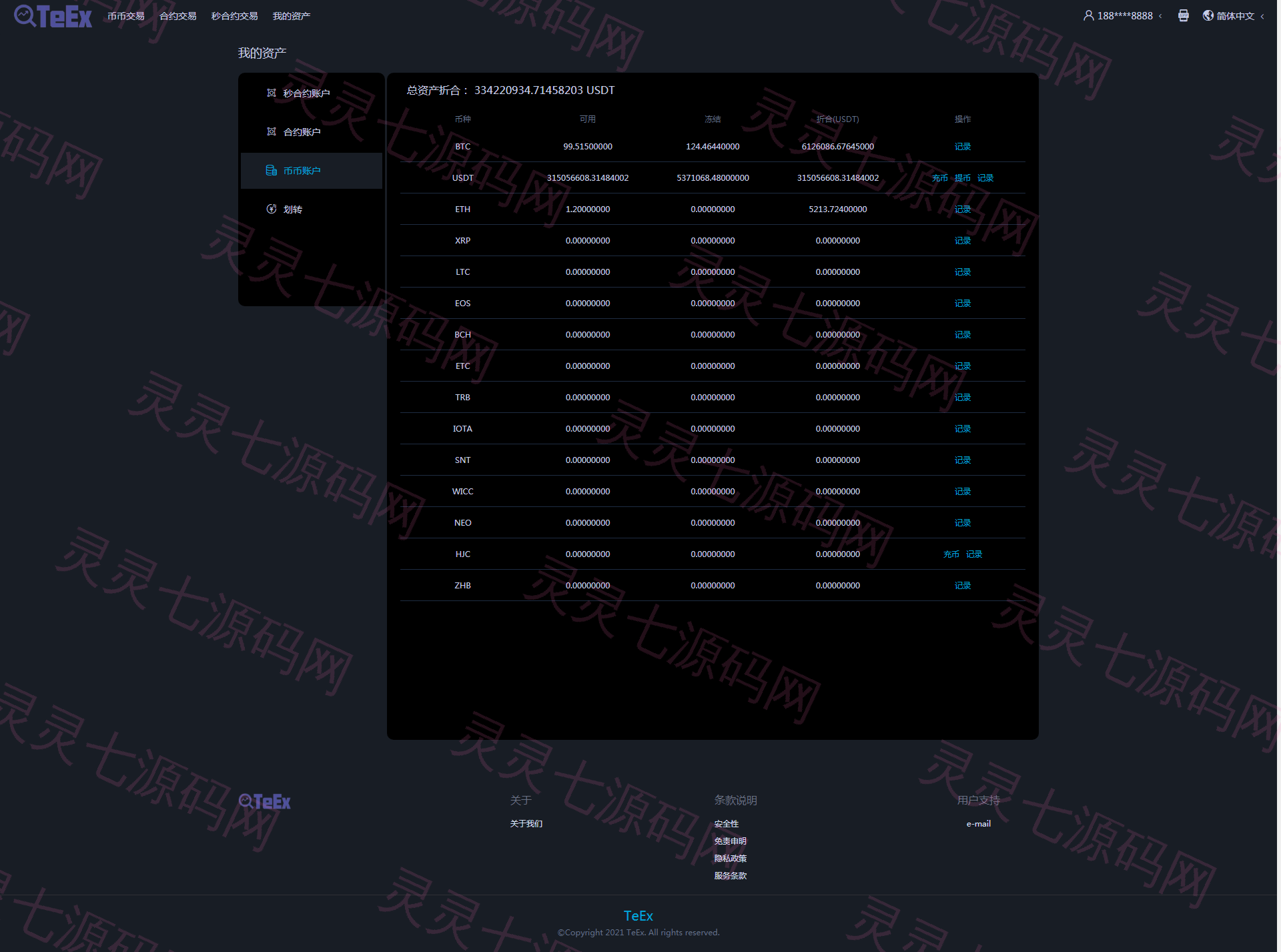The width and height of the screenshot is (1281, 952).
Task: Open 记录 for the BTC row
Action: 962,146
